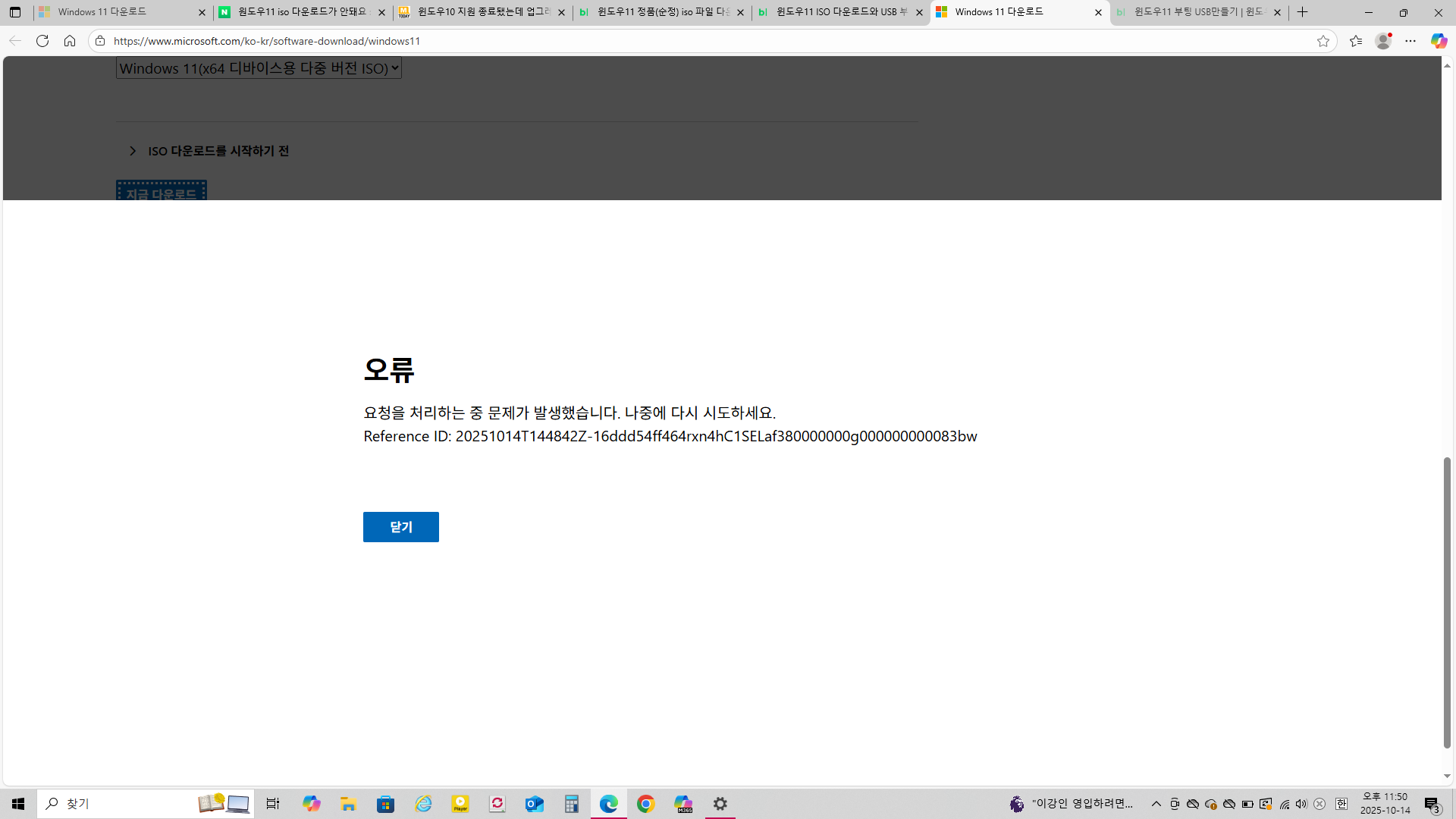Launch Copilot from the Edge toolbar
The width and height of the screenshot is (1456, 819).
[1439, 41]
